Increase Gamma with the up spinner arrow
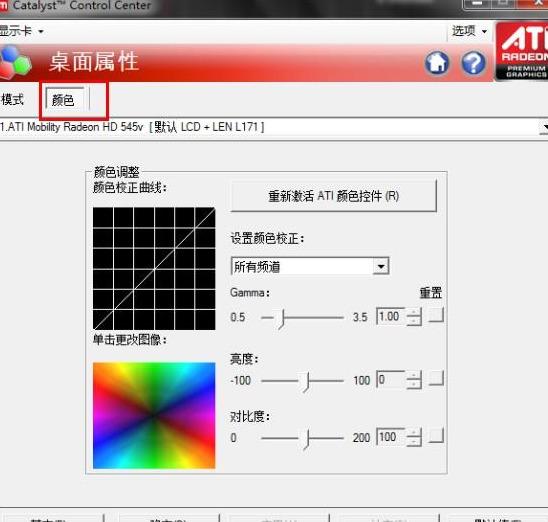 pos(414,312)
